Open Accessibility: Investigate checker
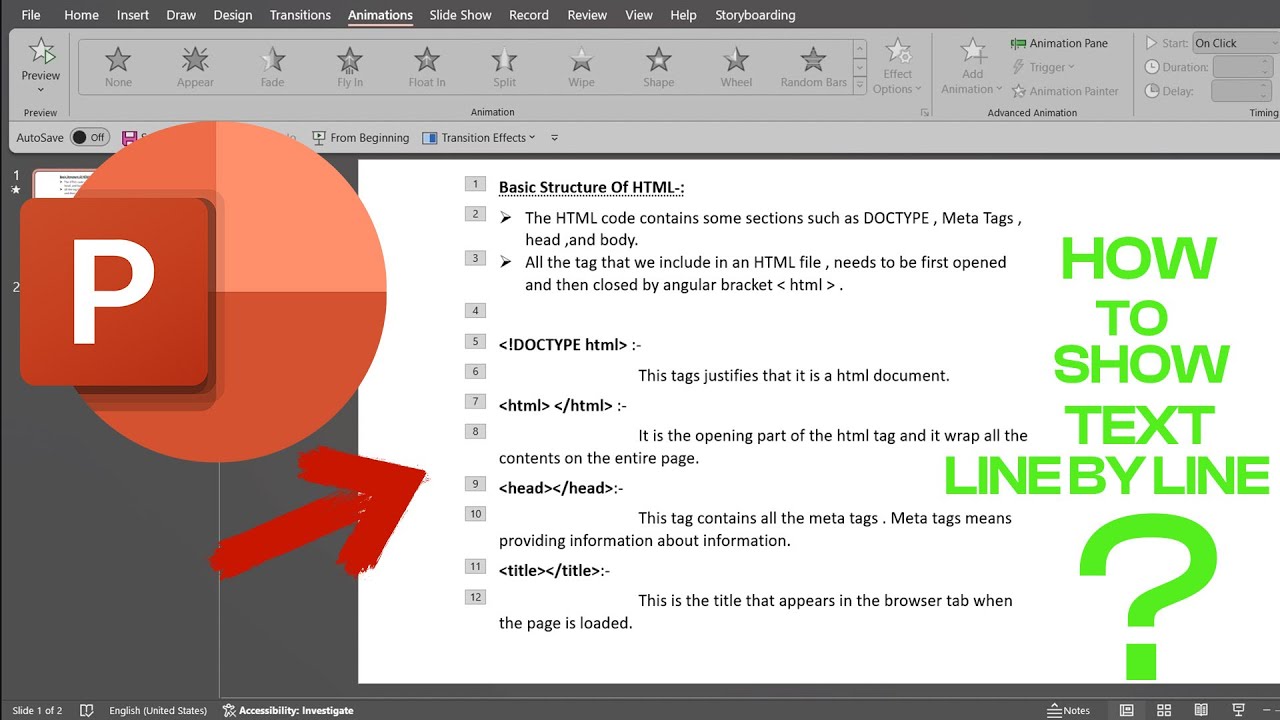 click(288, 710)
